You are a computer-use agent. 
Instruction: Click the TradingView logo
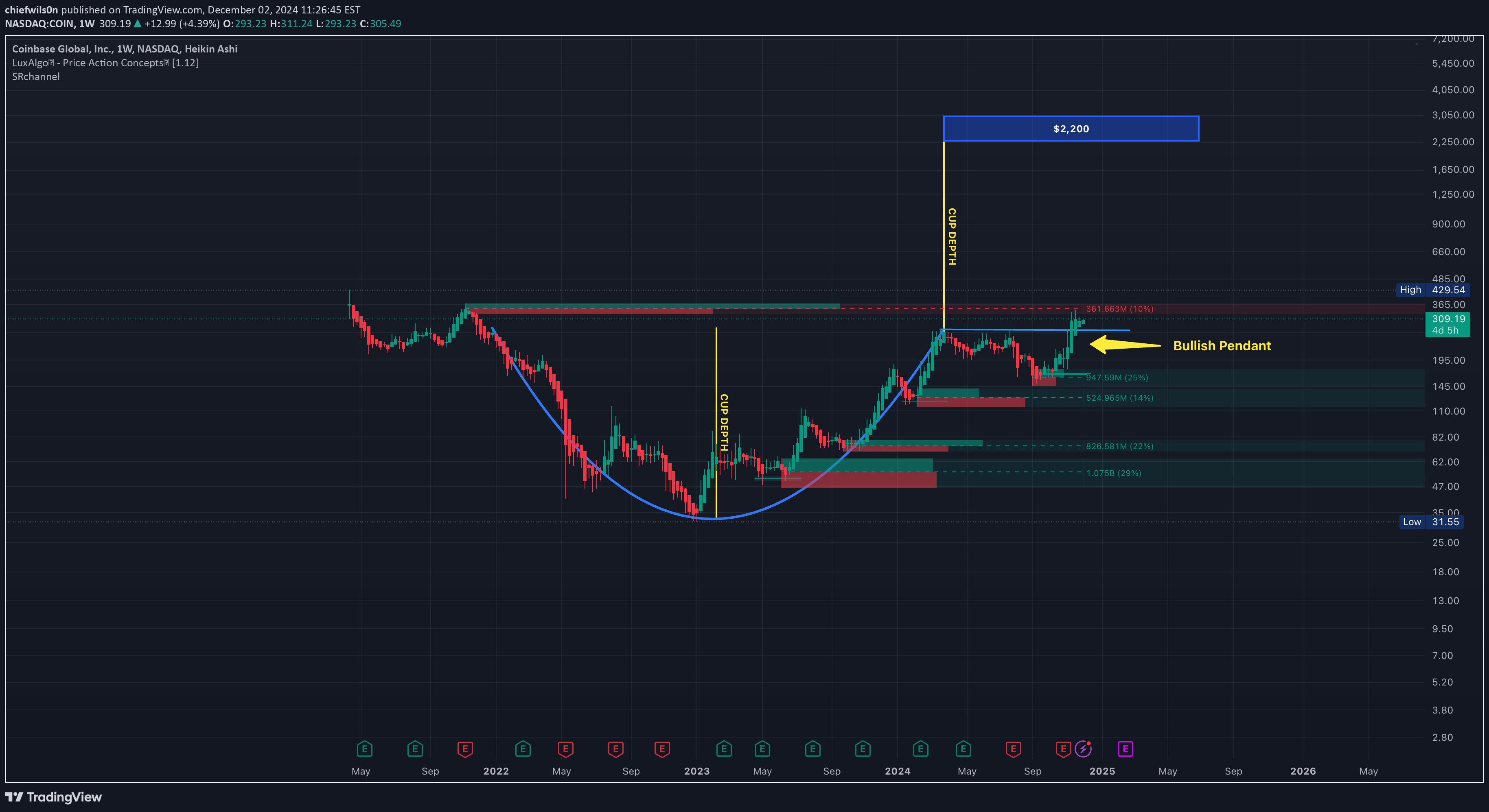click(x=53, y=797)
